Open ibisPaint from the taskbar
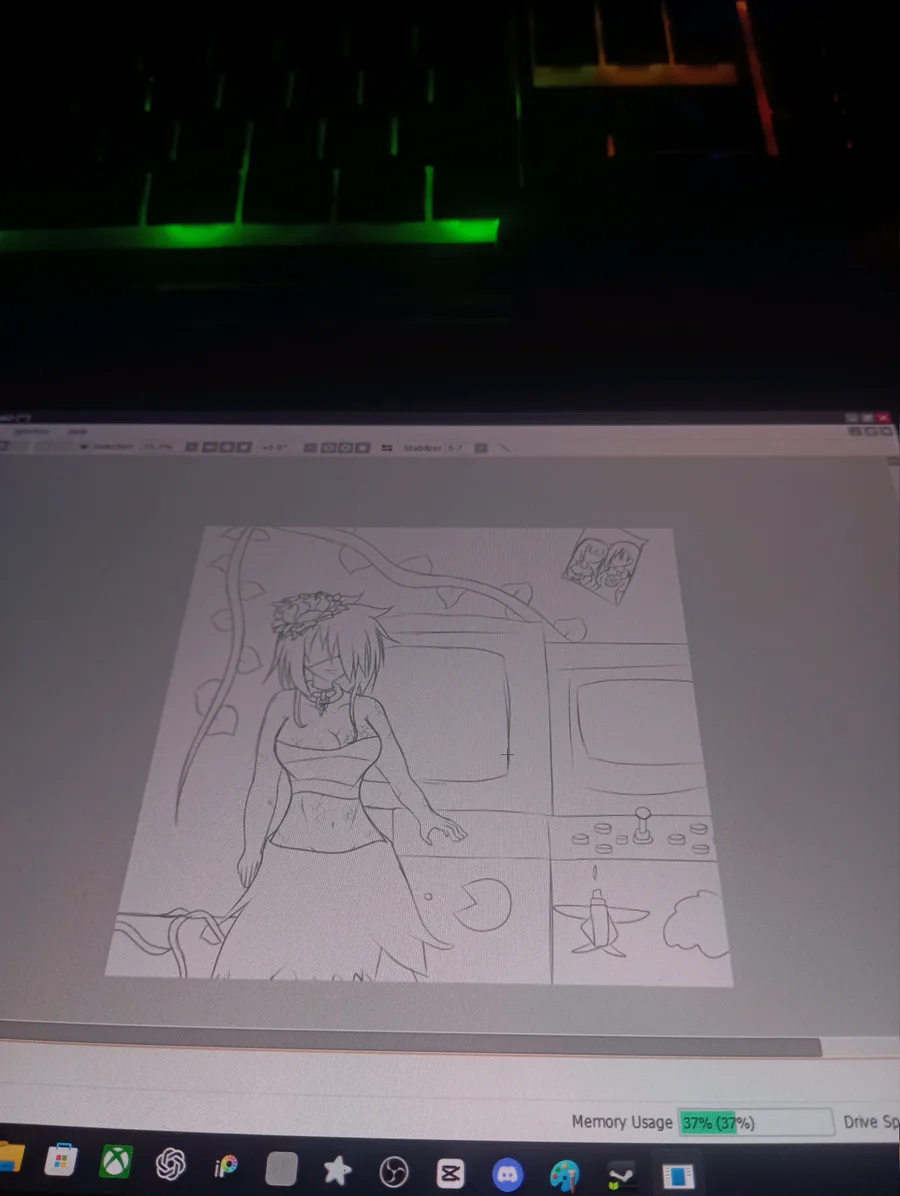The width and height of the screenshot is (900, 1196). click(226, 1166)
